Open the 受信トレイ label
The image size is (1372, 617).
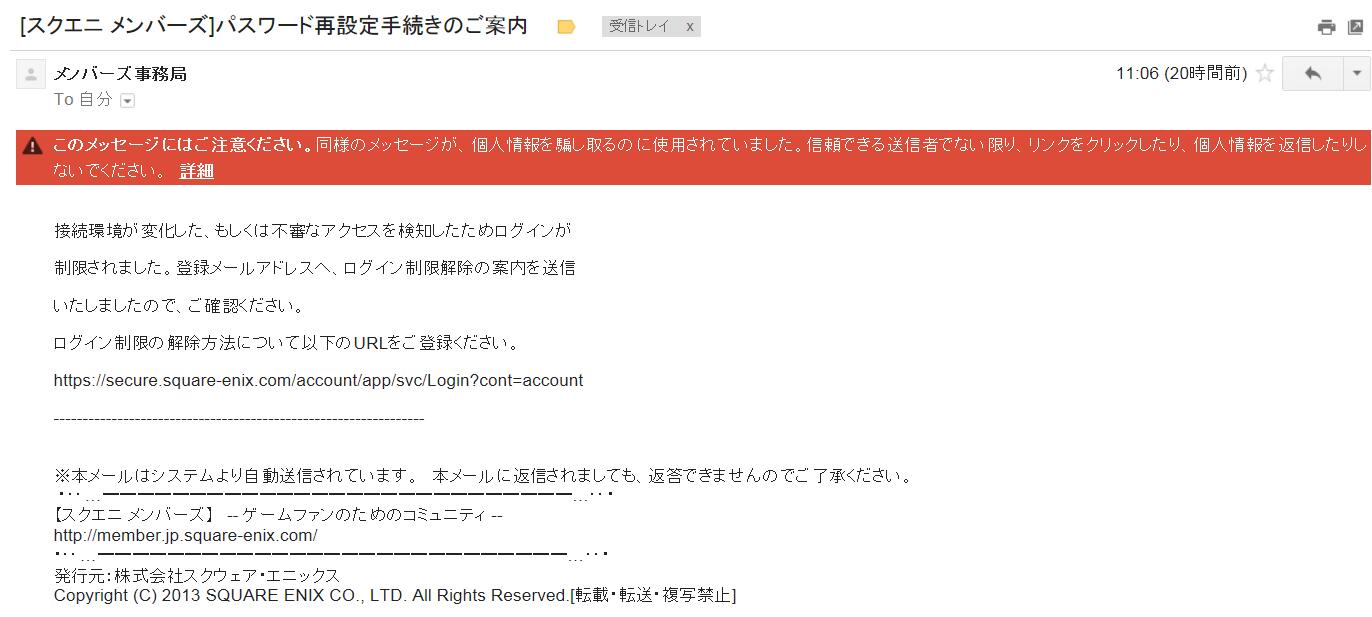pos(638,27)
